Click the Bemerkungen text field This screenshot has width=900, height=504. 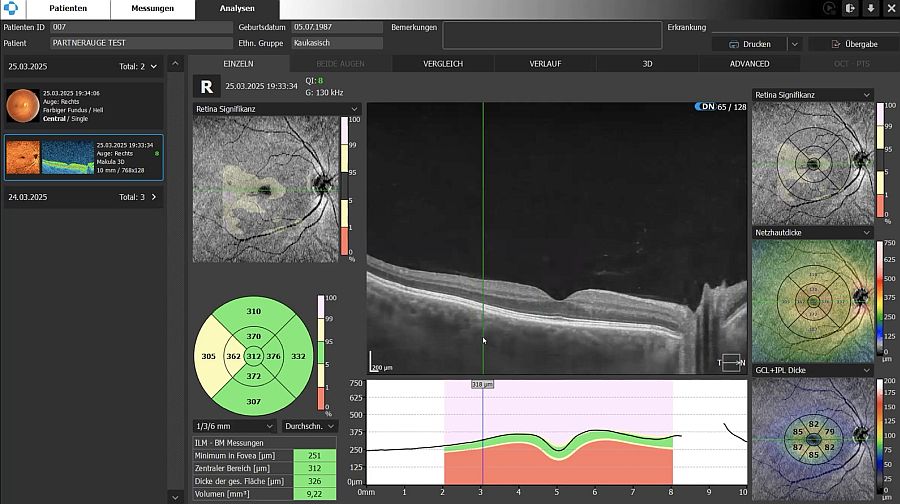tap(551, 35)
